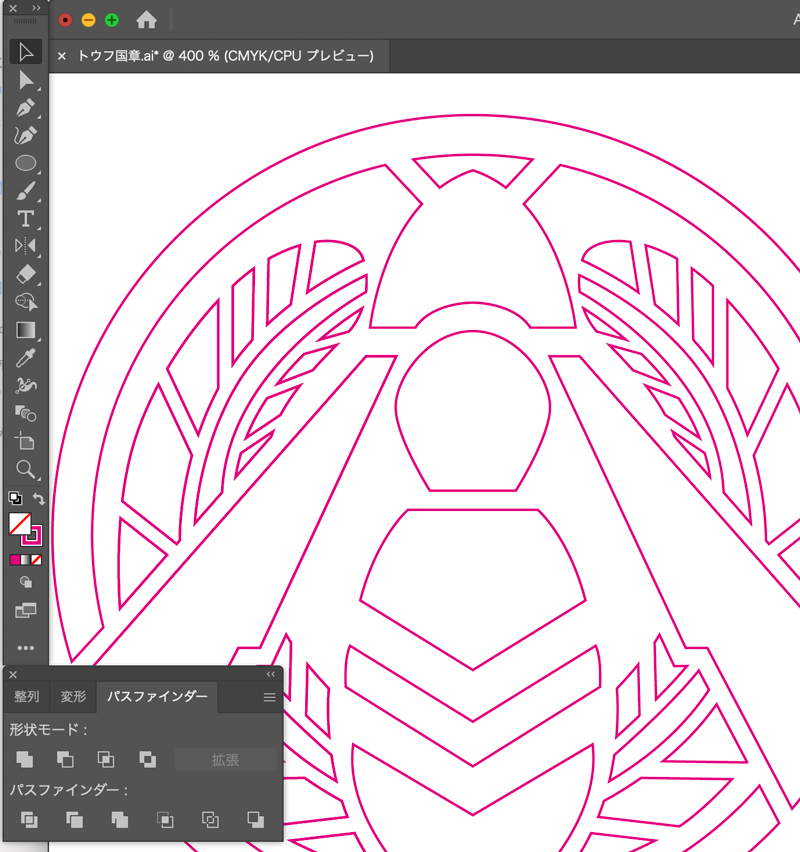Select the Paintbrush tool
800x852 pixels.
[26, 191]
